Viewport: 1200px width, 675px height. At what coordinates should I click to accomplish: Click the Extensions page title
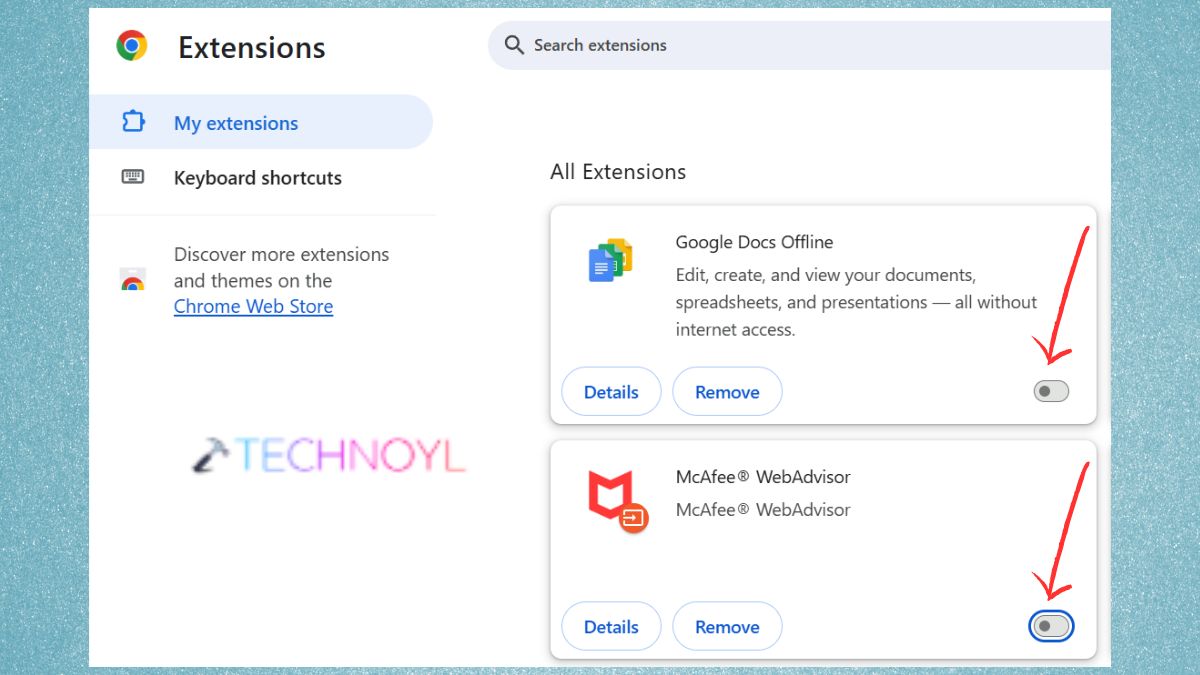(252, 47)
